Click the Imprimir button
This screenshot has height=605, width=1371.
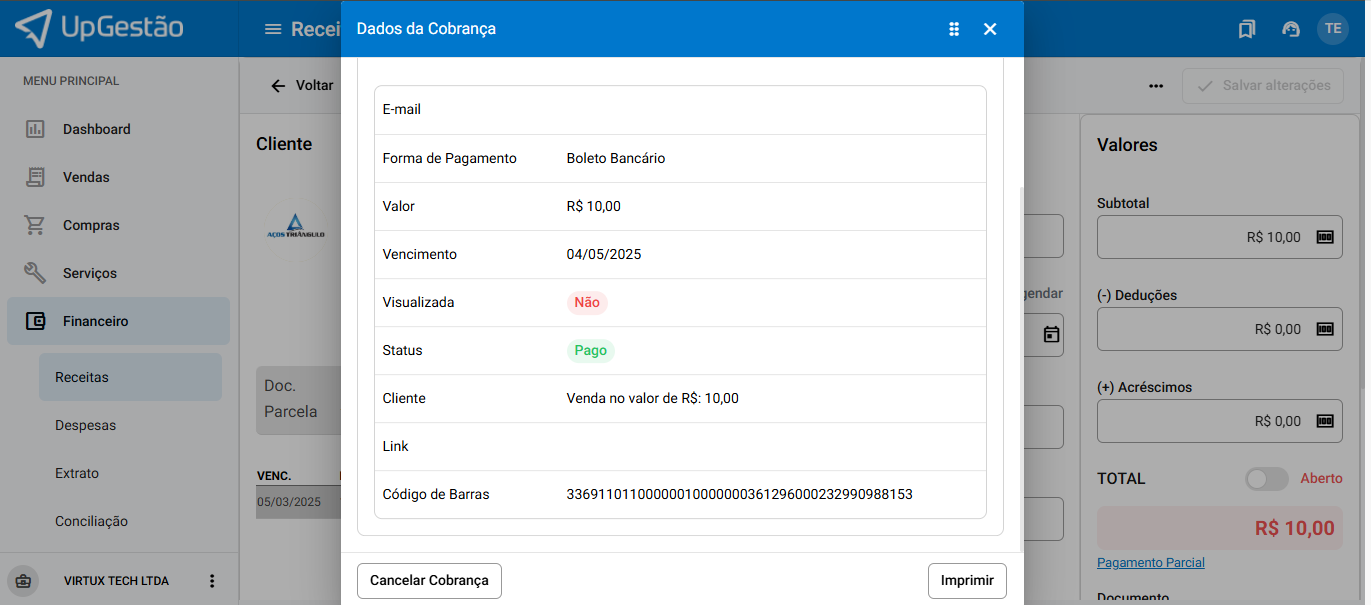[x=967, y=580]
